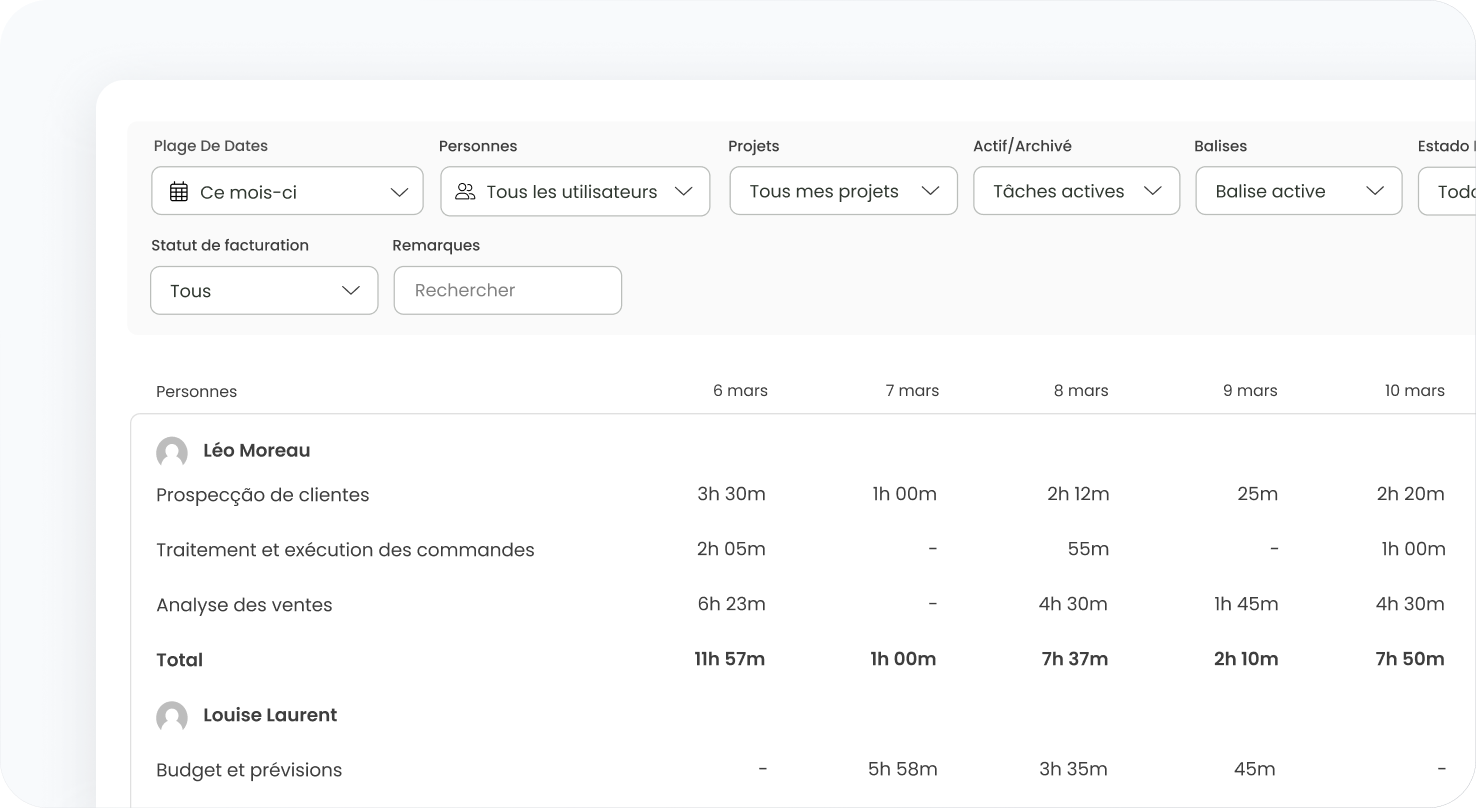This screenshot has width=1476, height=808.
Task: Select the Louise Laurent name link
Action: pos(270,716)
